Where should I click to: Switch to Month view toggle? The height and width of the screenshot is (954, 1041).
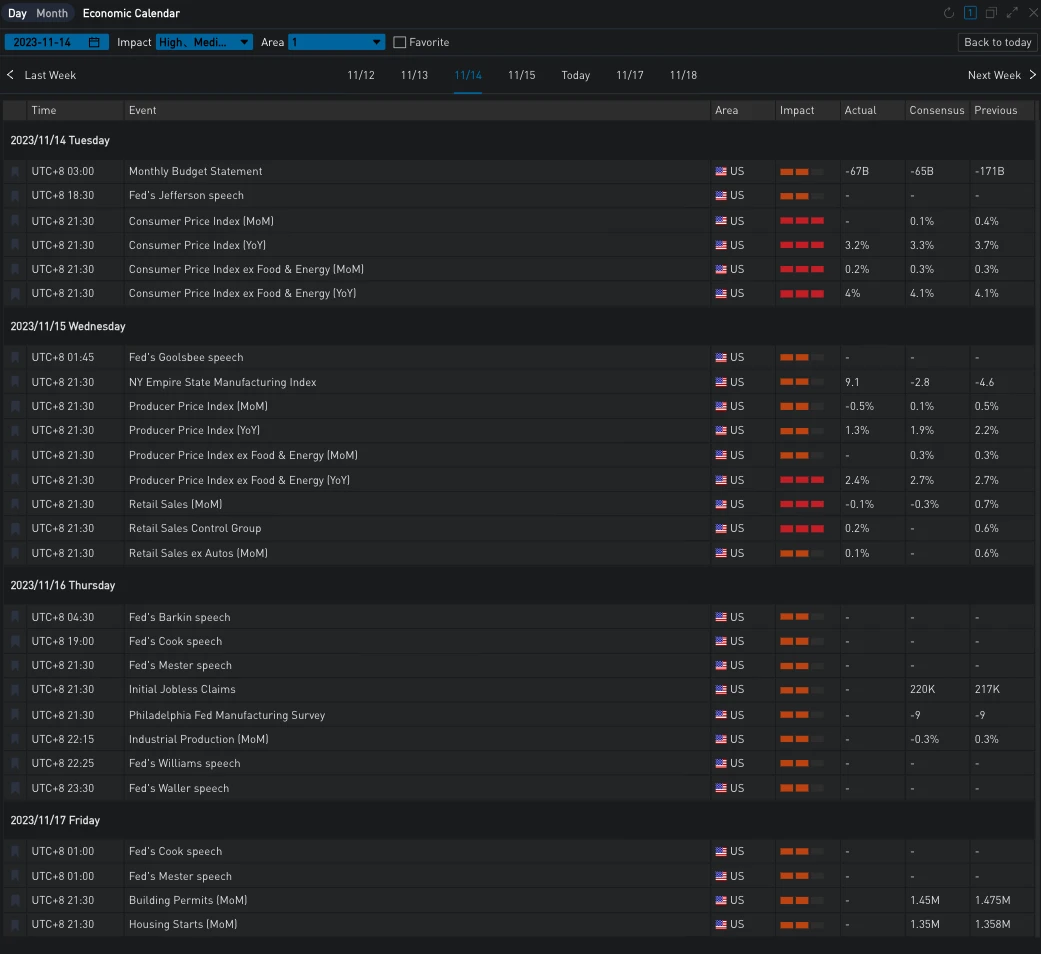click(x=52, y=13)
